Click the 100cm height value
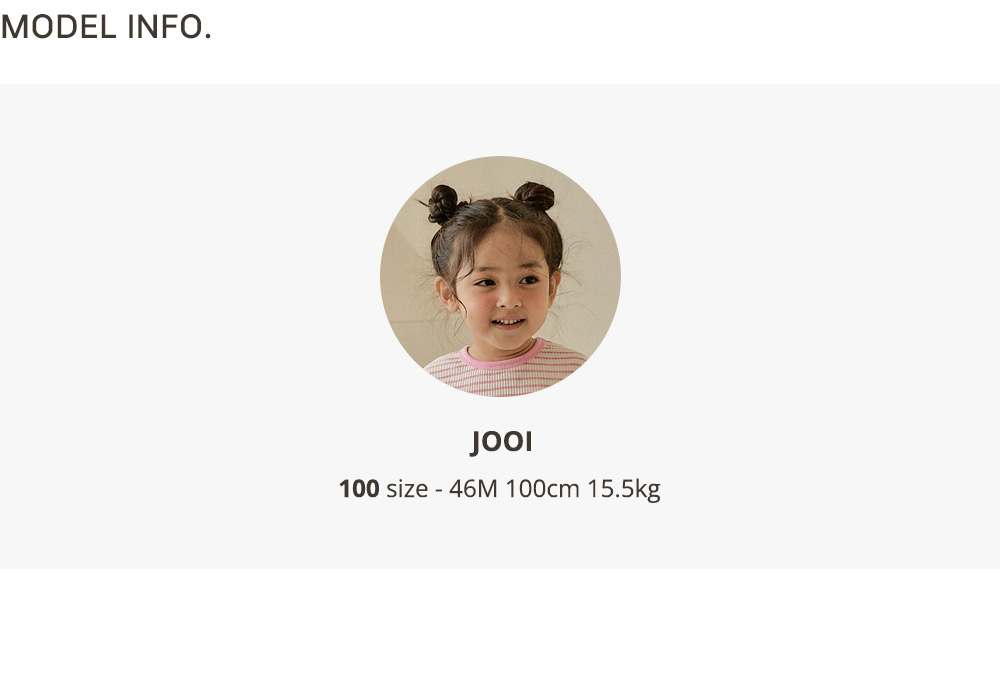 click(543, 489)
